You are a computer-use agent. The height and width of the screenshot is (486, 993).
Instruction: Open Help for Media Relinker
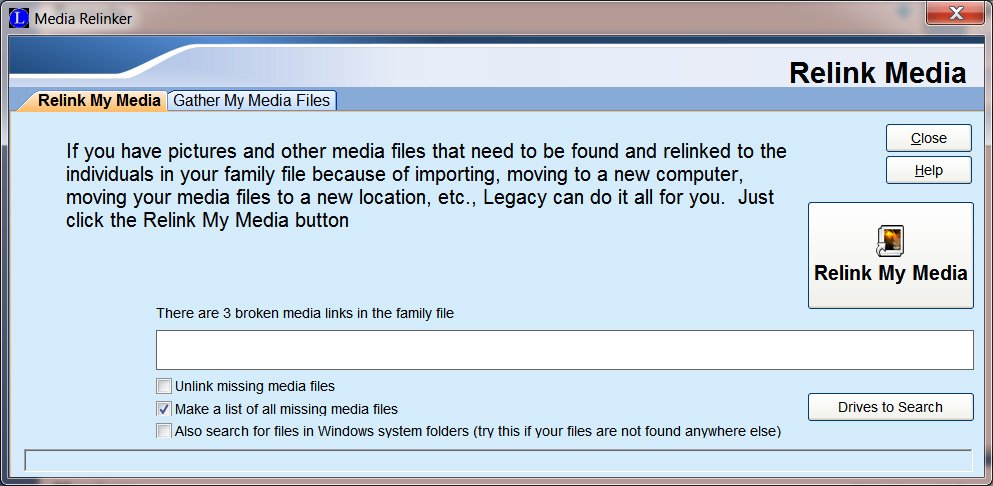click(928, 170)
